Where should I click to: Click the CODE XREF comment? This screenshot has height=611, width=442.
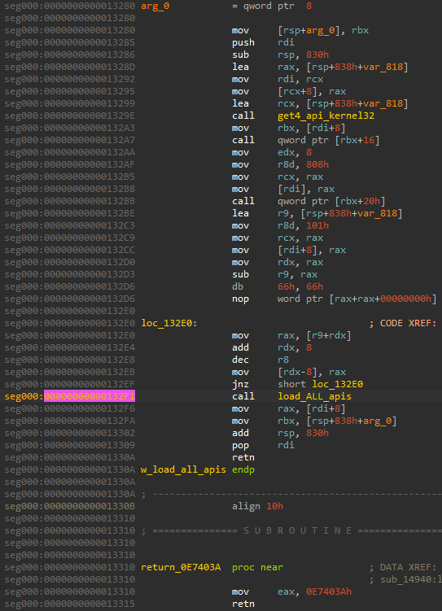403,323
